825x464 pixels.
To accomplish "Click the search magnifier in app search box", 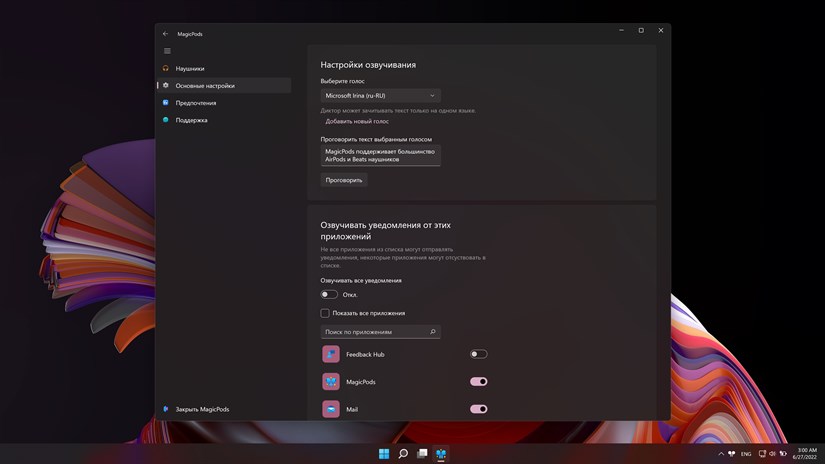I will click(432, 331).
